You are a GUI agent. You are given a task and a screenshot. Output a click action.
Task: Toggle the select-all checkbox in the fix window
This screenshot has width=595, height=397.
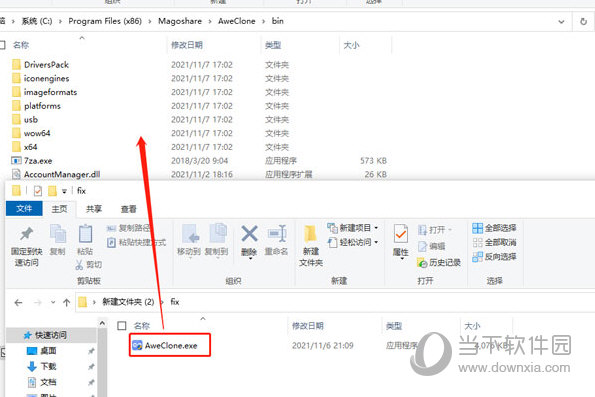tap(121, 326)
